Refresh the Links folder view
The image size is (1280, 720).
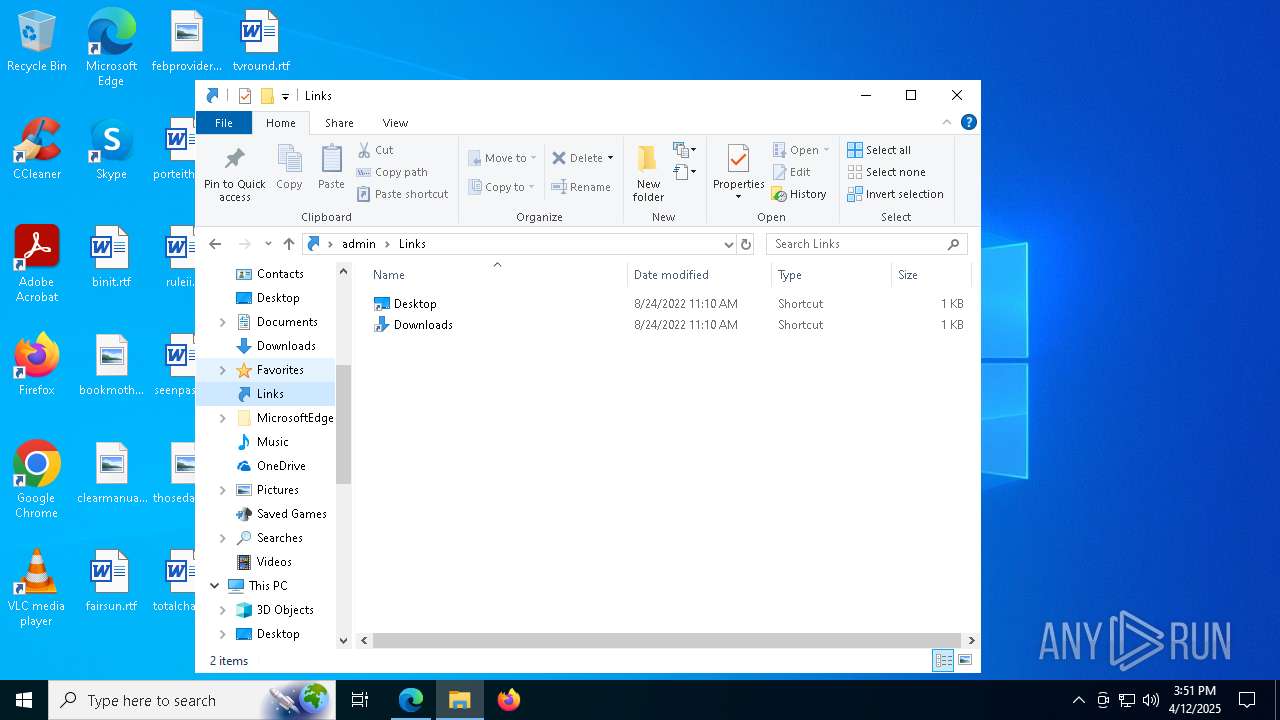(x=746, y=244)
